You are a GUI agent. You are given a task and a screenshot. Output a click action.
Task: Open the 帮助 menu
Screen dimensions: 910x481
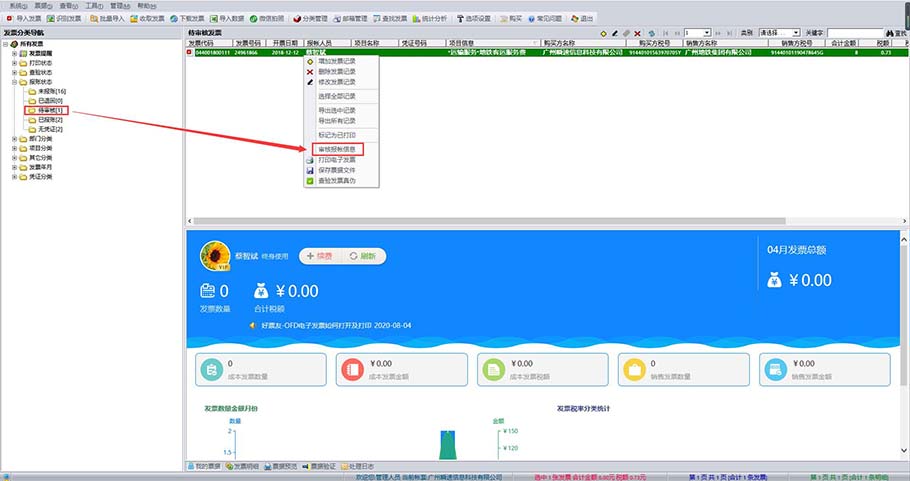pyautogui.click(x=147, y=6)
